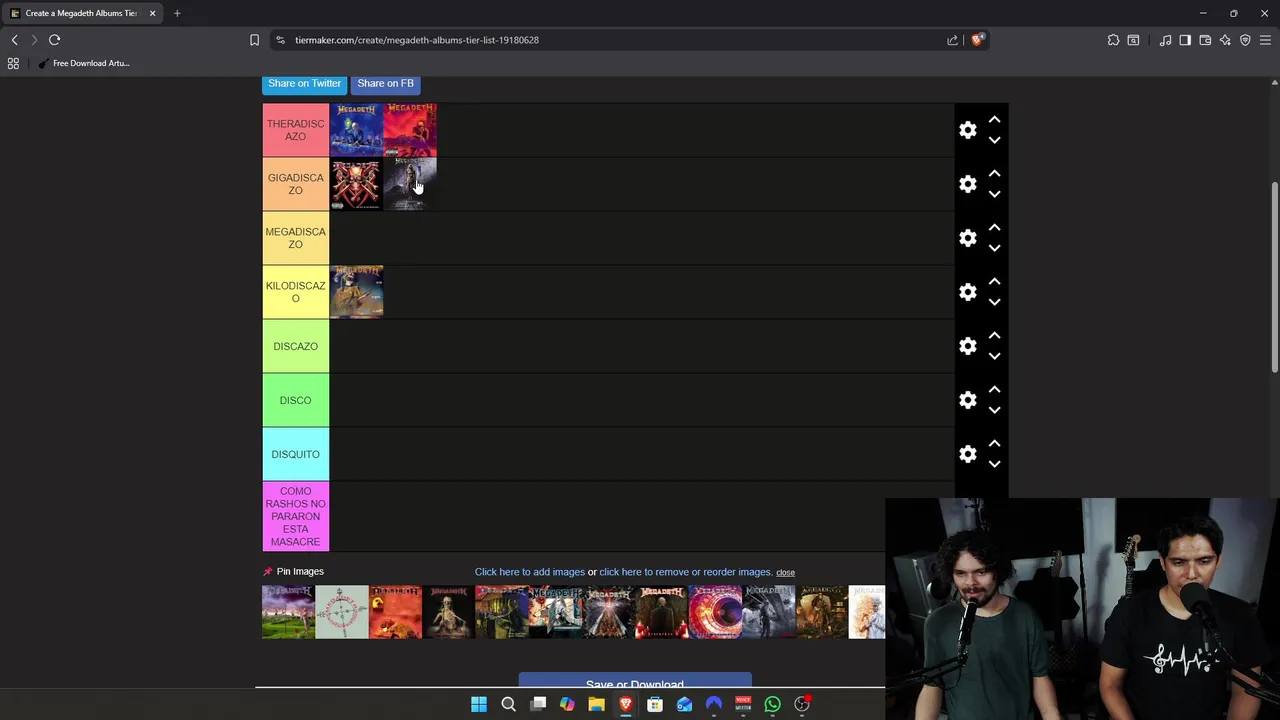Select red Megadeth album in THERADISCAZO row

[410, 130]
